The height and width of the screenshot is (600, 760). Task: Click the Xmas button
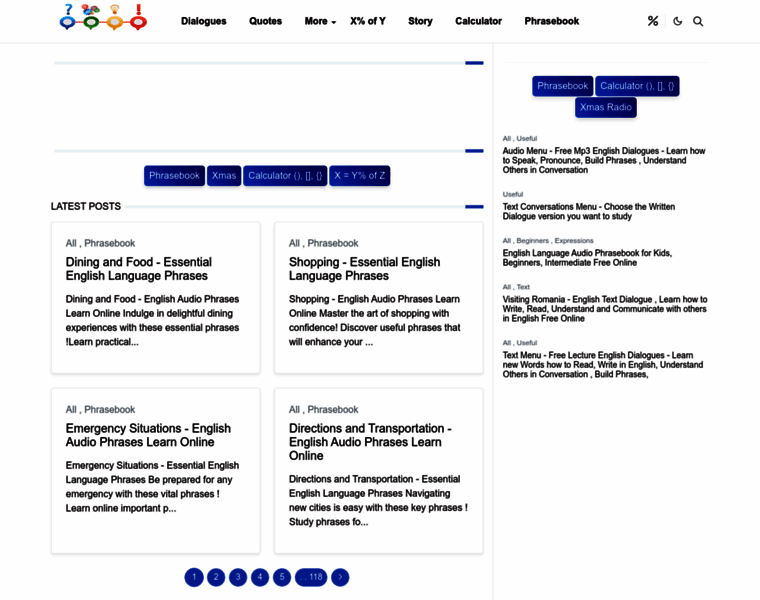tap(224, 175)
